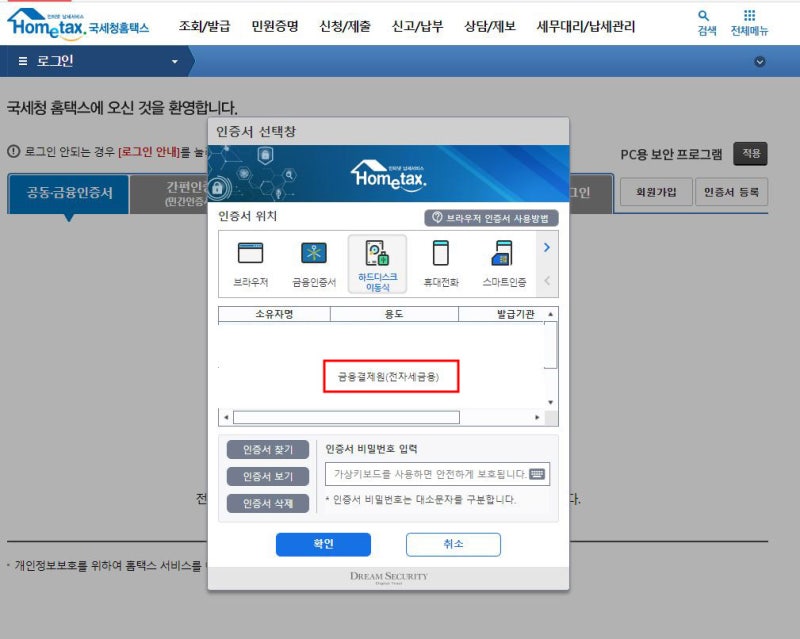Click the certificate list scroll down arrow
Image resolution: width=800 pixels, height=639 pixels.
point(551,402)
